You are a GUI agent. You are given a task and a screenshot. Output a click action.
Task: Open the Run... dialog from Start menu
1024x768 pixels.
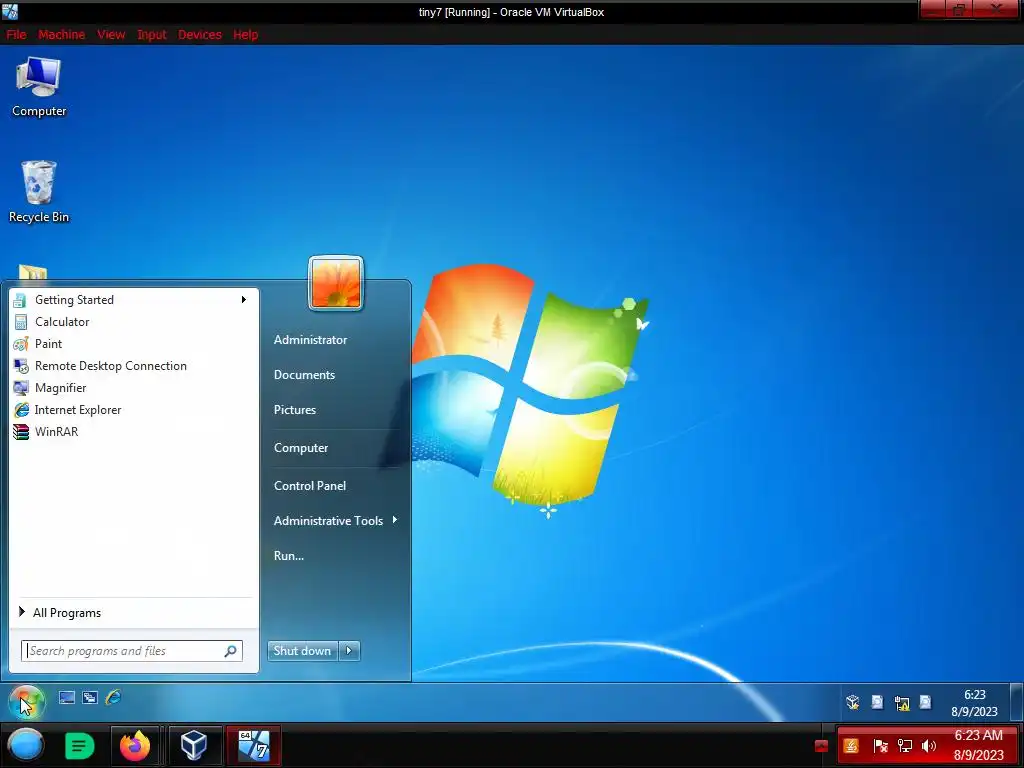tap(289, 556)
